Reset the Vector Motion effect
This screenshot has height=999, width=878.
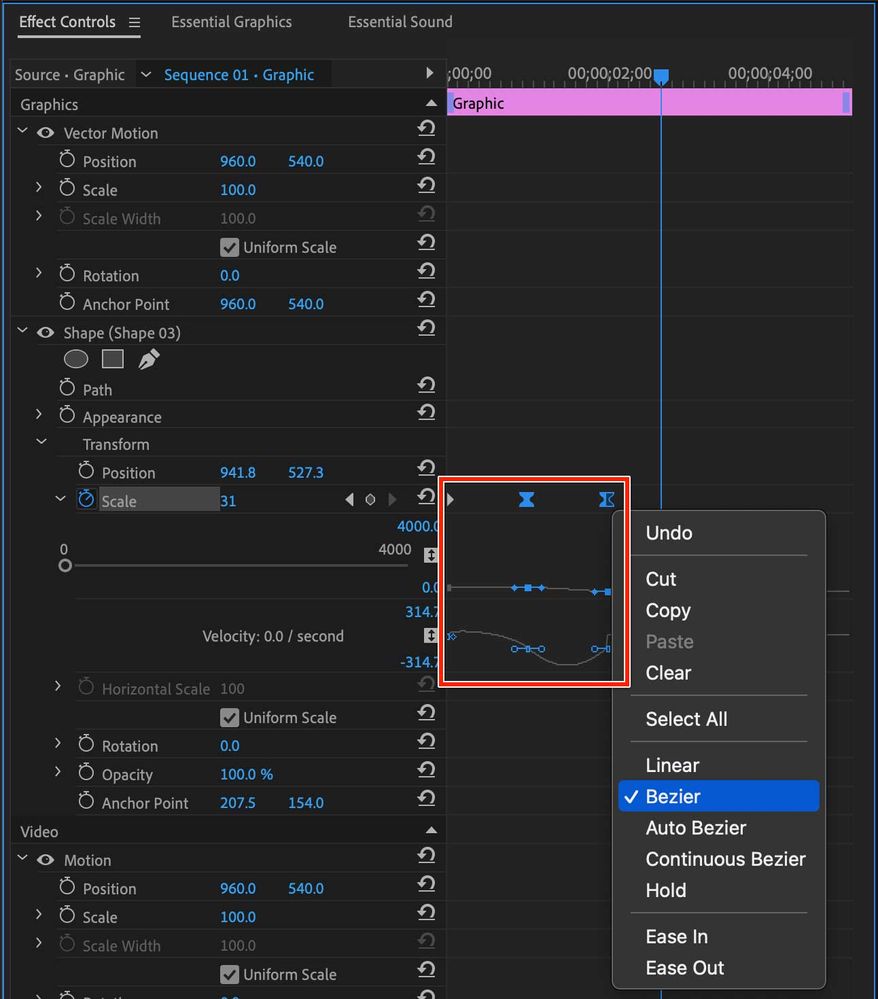tap(427, 128)
